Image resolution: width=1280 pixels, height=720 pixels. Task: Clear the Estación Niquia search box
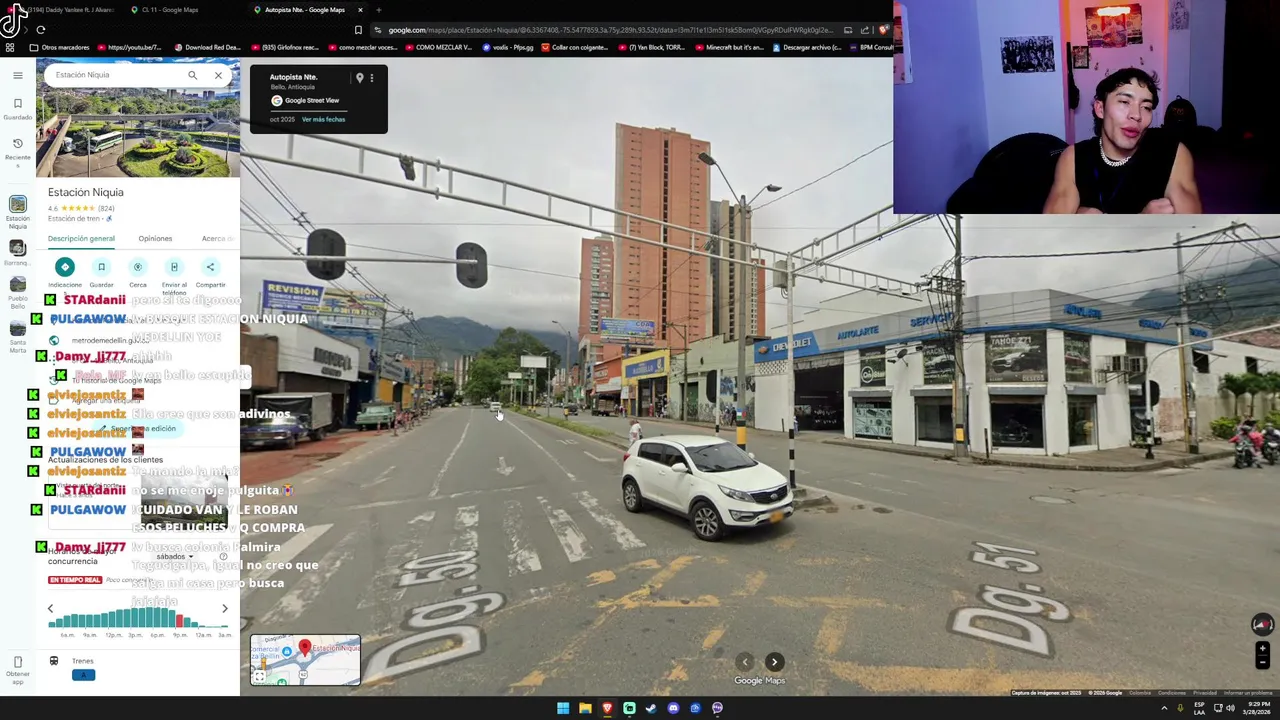218,75
